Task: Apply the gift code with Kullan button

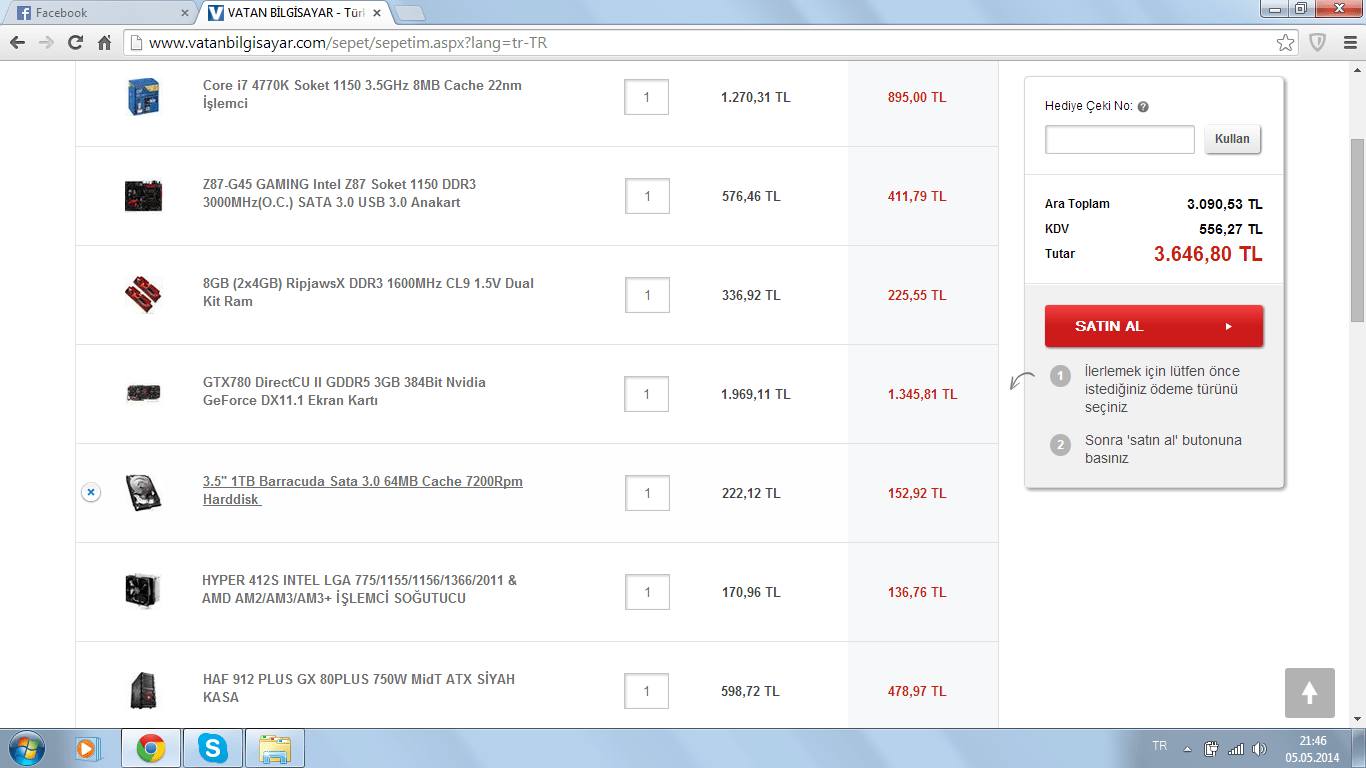Action: point(1232,139)
